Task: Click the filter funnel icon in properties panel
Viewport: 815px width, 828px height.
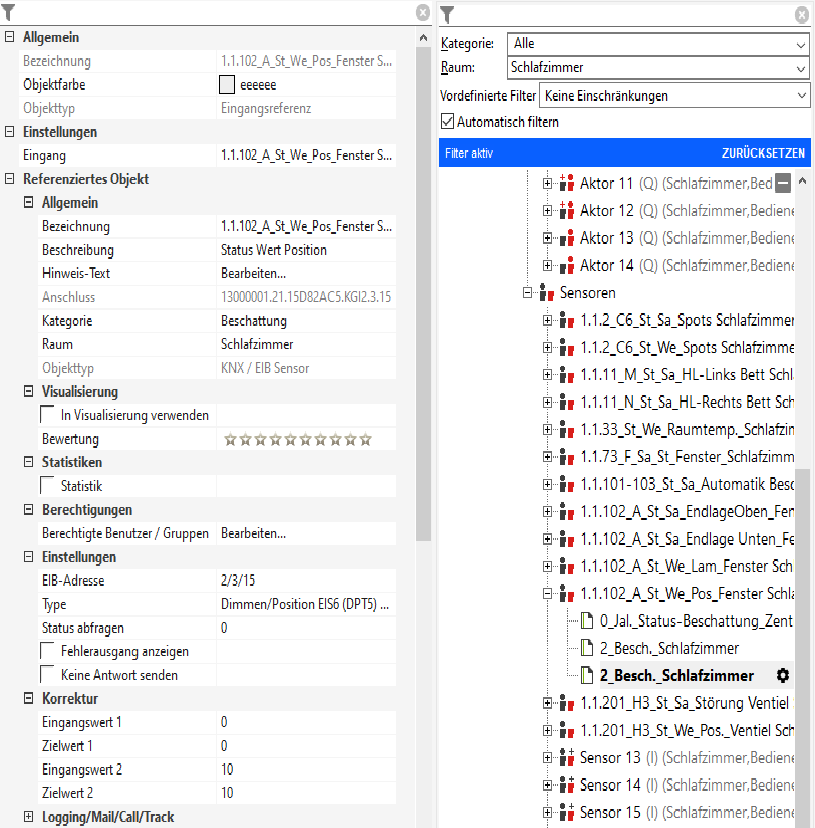Action: [x=8, y=12]
